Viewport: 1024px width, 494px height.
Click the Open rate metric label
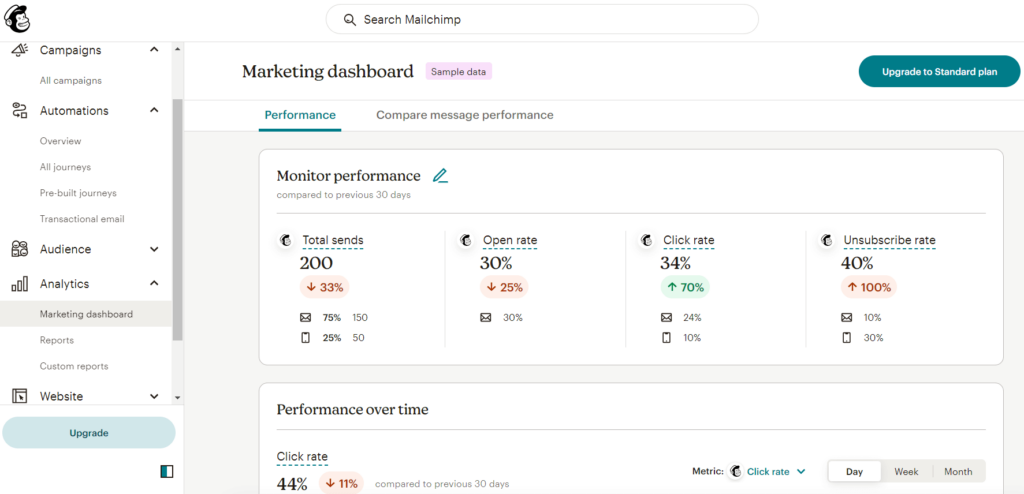510,240
